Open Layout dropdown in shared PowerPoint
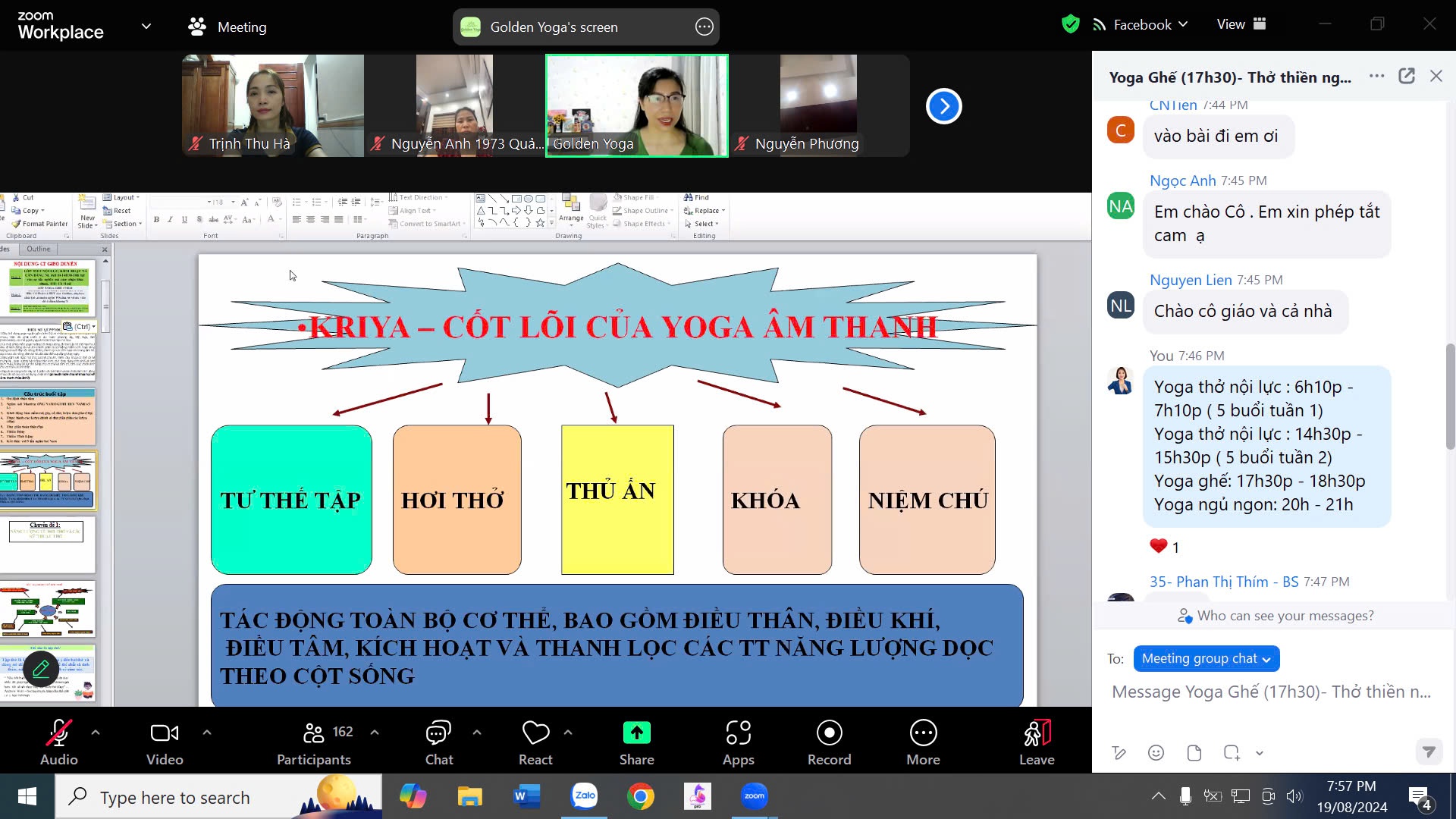Viewport: 1456px width, 819px height. (x=121, y=197)
